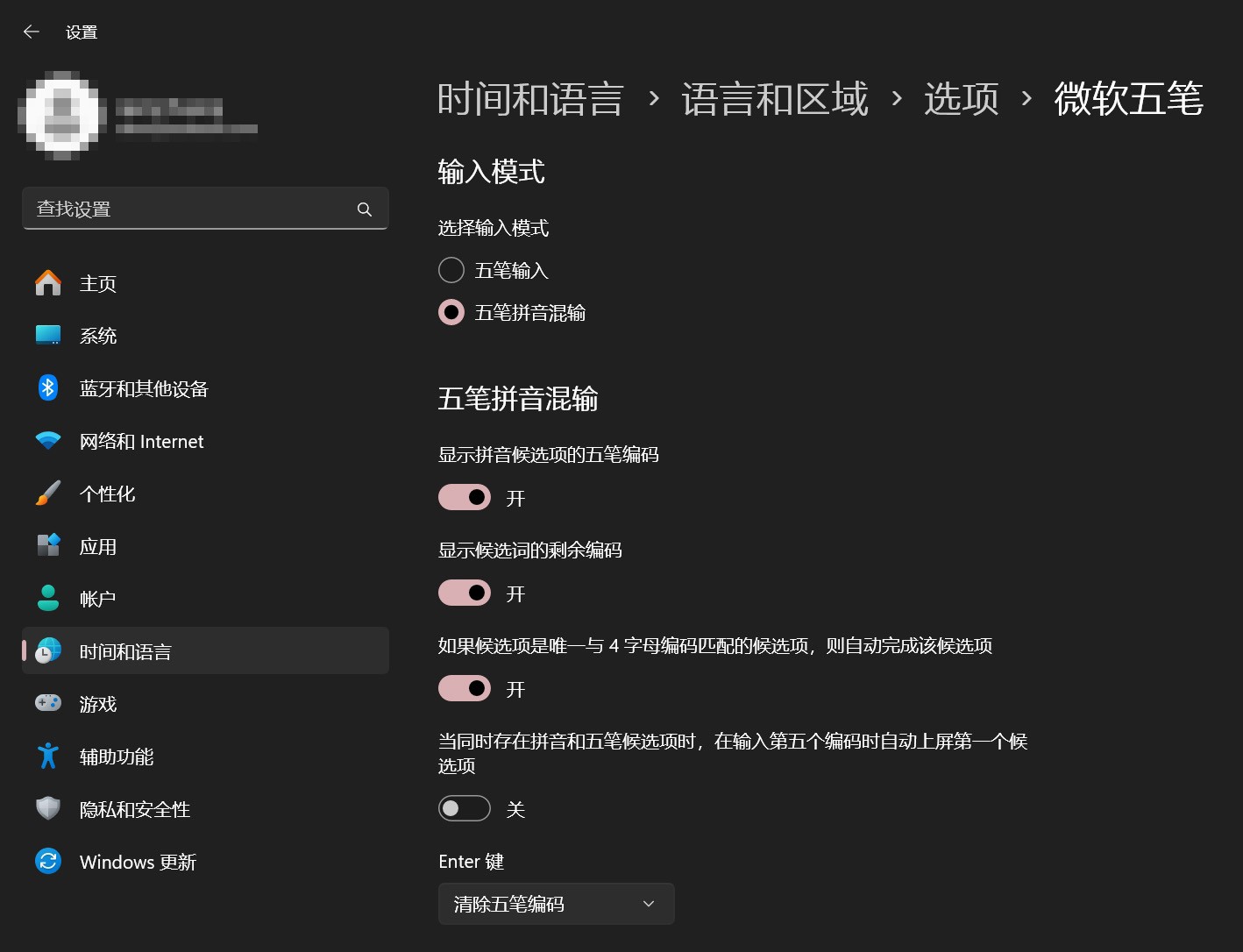Open 应用 settings
The height and width of the screenshot is (952, 1243).
click(205, 546)
